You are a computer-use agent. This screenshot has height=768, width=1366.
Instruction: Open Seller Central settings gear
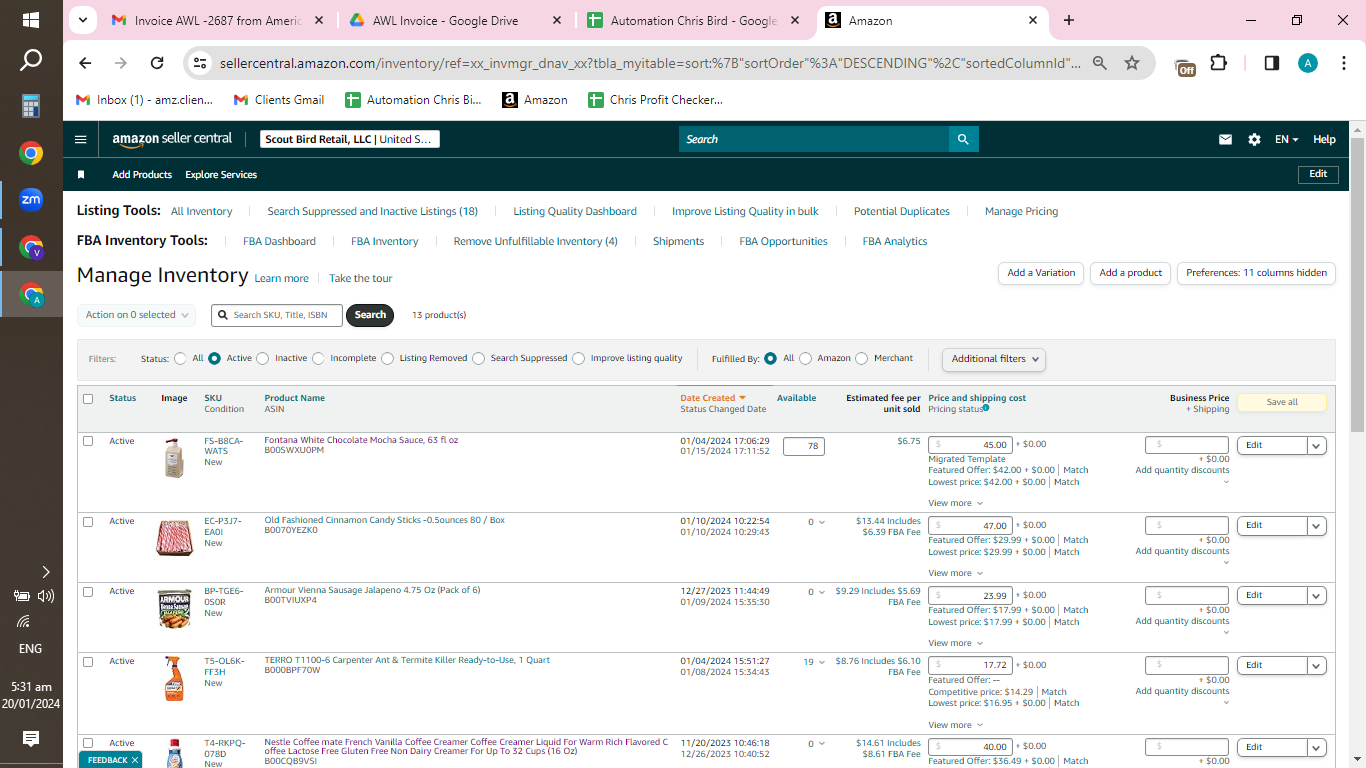coord(1254,140)
